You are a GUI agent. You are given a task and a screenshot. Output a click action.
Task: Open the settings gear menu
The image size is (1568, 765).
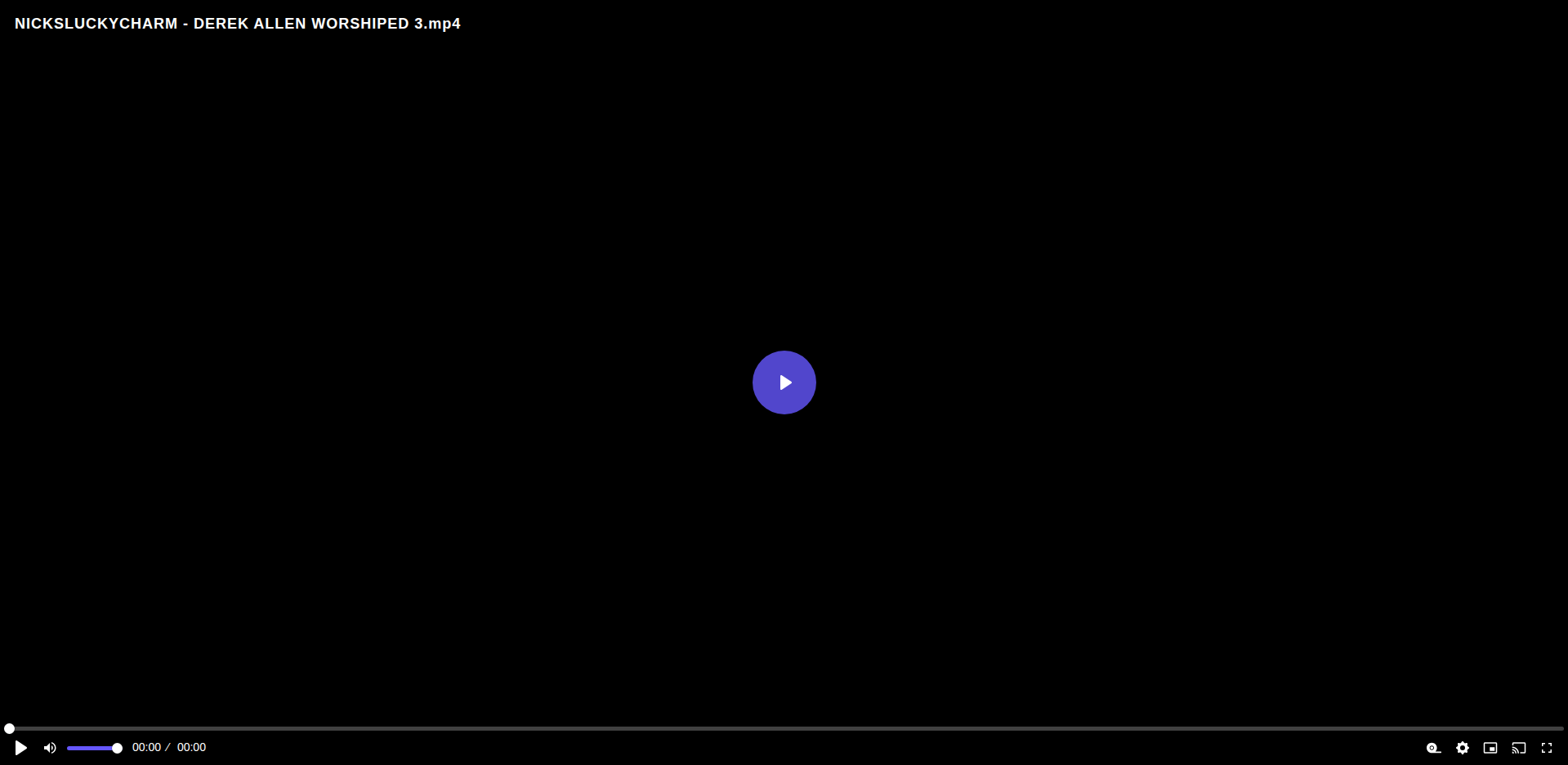pos(1463,748)
